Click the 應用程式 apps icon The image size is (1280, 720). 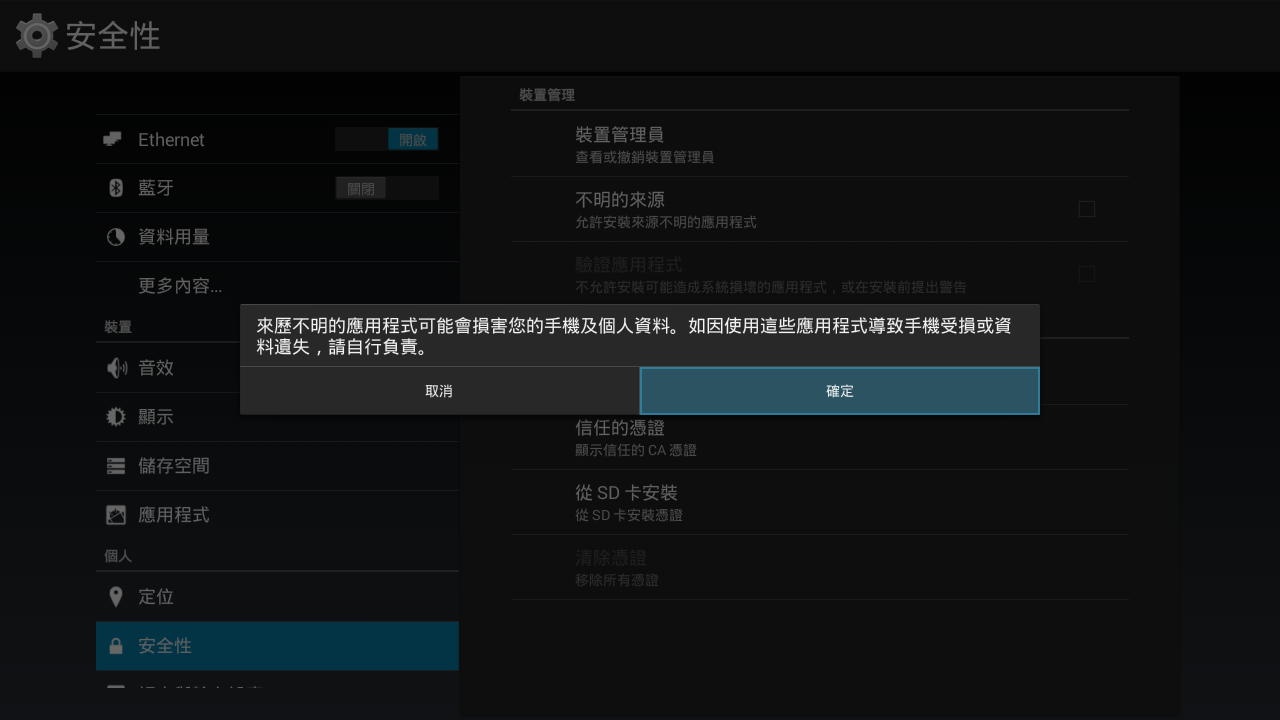point(116,515)
